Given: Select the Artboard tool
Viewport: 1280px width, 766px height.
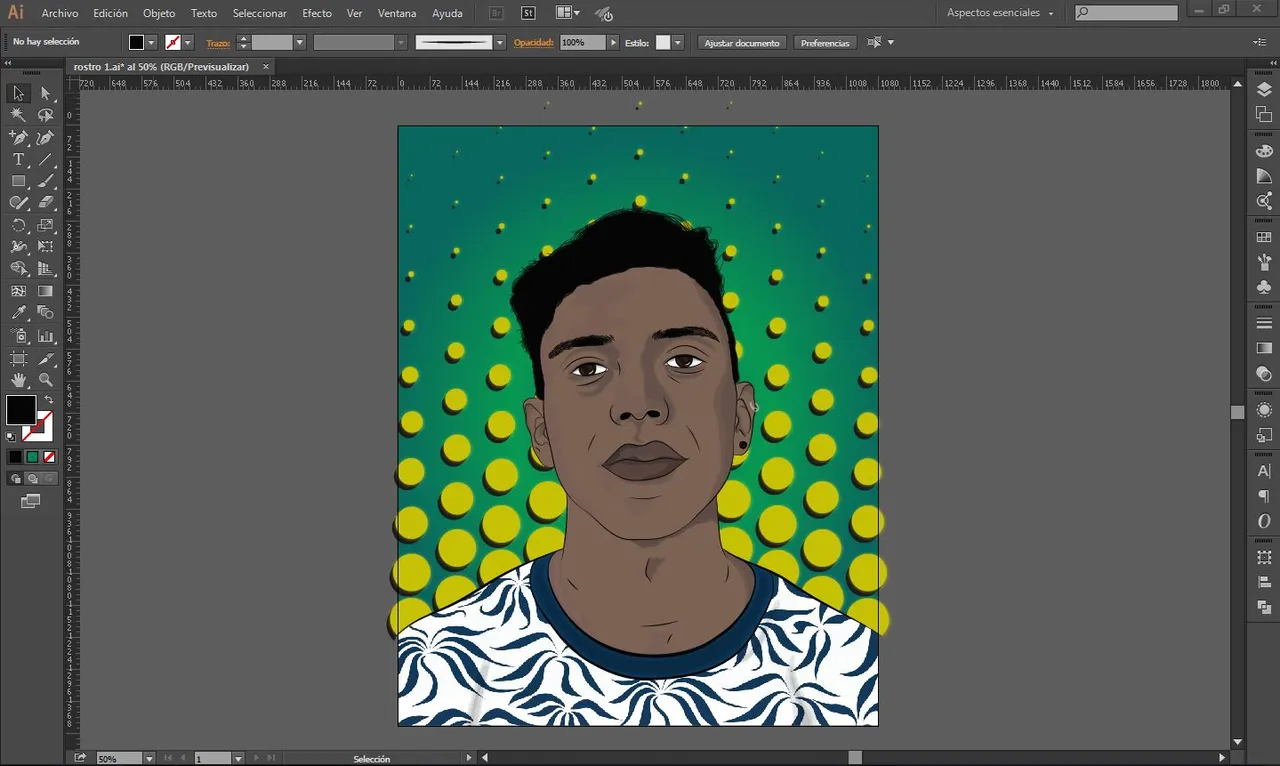Looking at the screenshot, I should pyautogui.click(x=18, y=358).
